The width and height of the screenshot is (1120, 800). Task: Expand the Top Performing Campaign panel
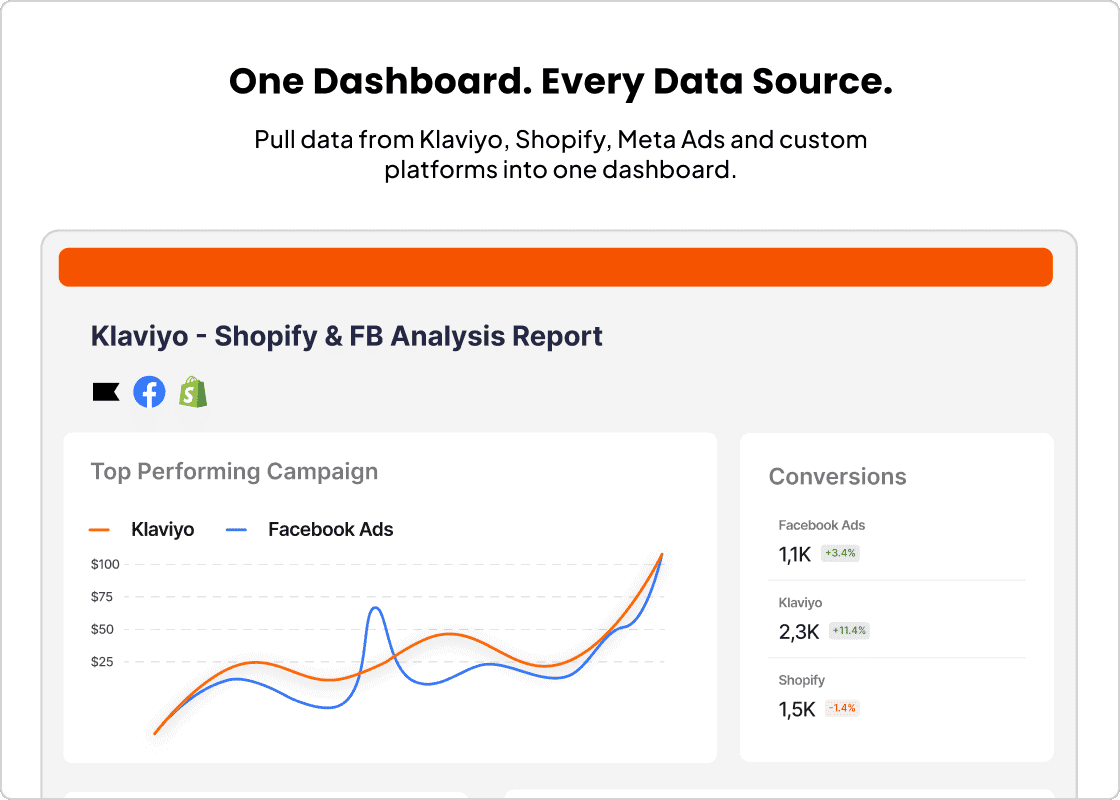[234, 471]
